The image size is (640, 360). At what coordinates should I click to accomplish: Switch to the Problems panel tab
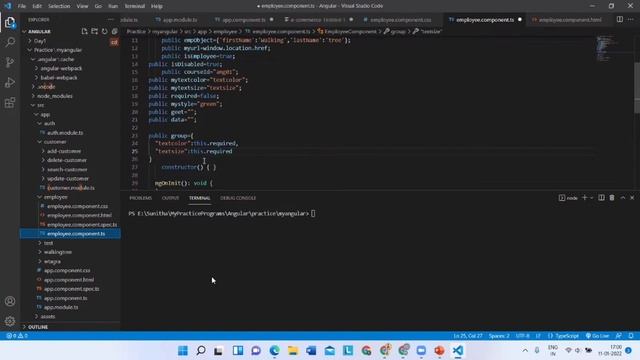pos(140,198)
